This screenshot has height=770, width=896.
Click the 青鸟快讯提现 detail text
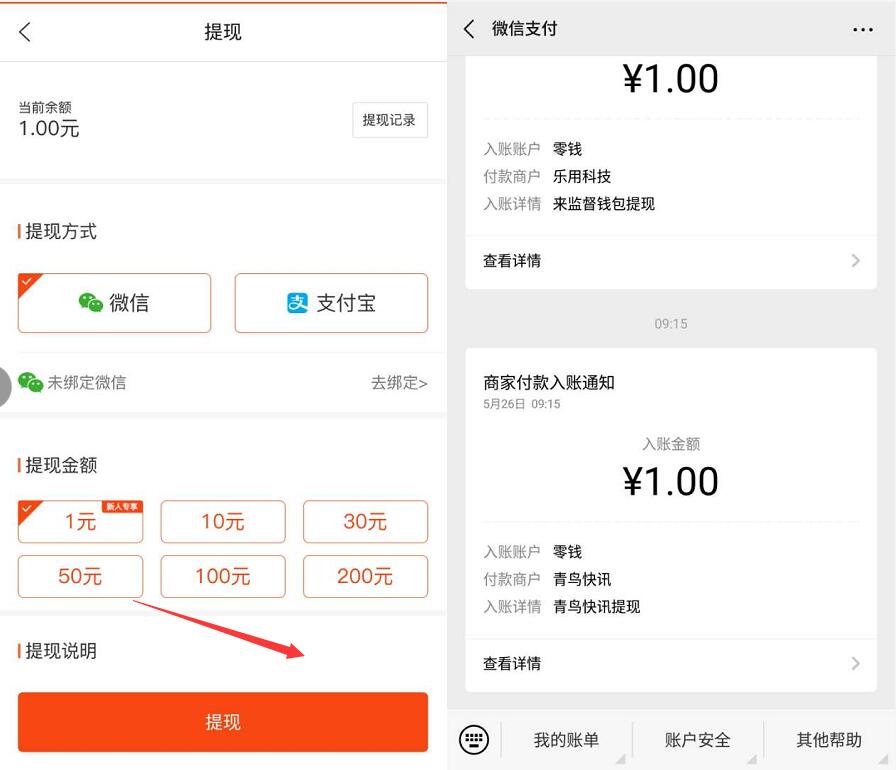point(596,607)
